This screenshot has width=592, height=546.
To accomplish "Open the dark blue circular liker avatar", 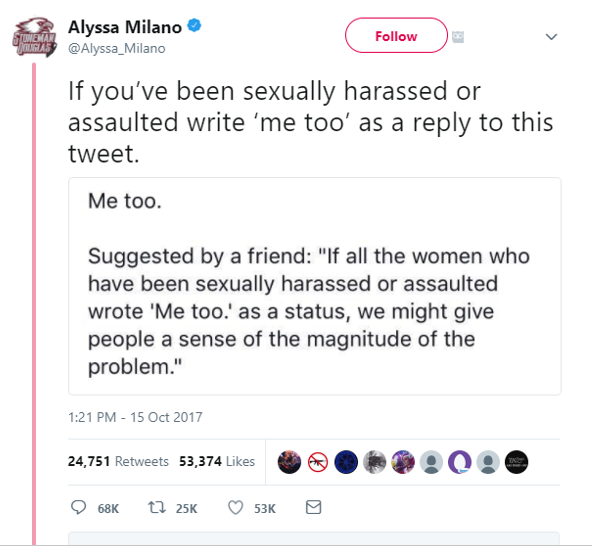I will (x=346, y=462).
